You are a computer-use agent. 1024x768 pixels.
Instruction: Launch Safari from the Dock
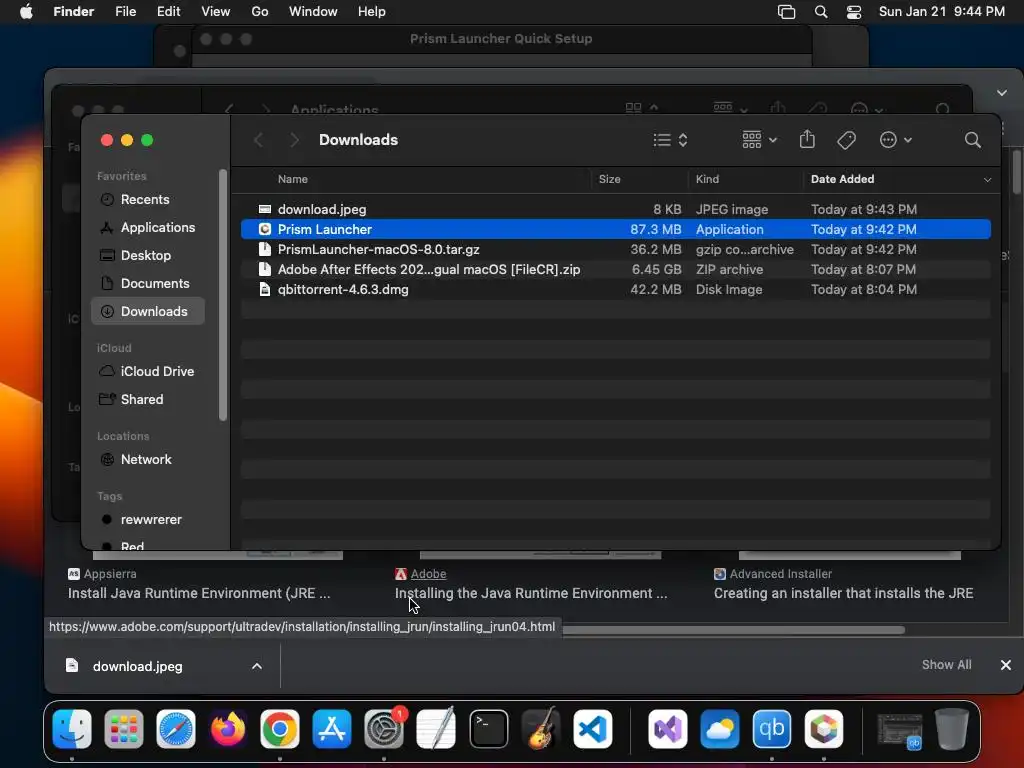(176, 729)
